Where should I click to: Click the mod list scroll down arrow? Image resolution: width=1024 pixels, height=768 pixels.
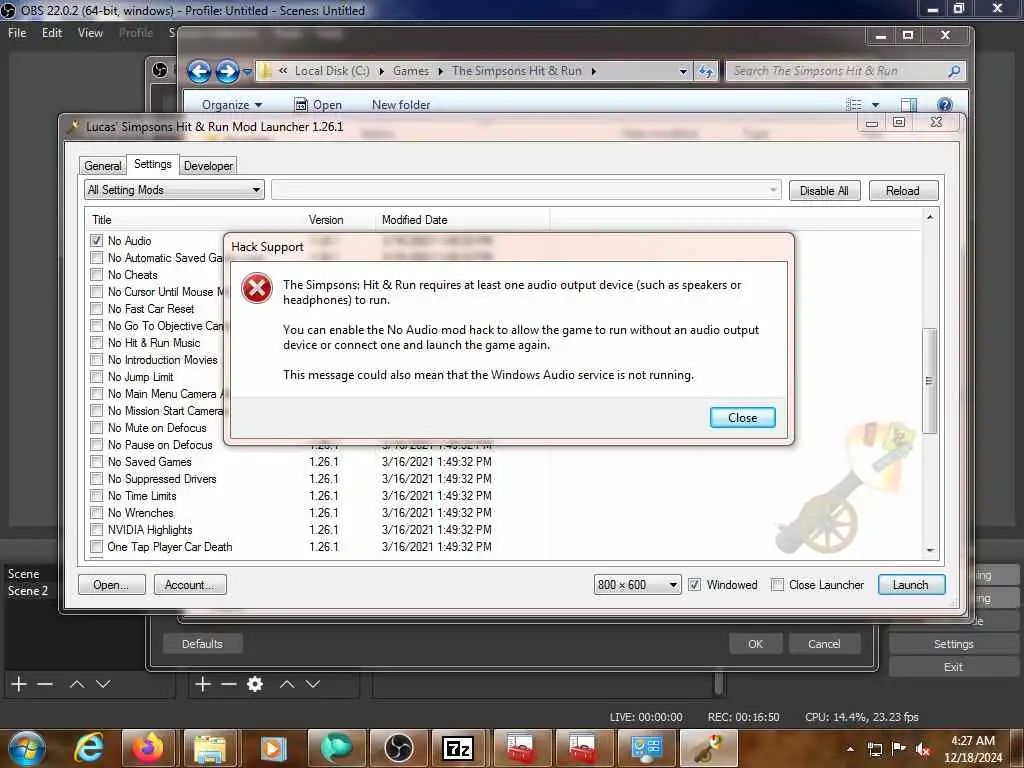coord(929,551)
